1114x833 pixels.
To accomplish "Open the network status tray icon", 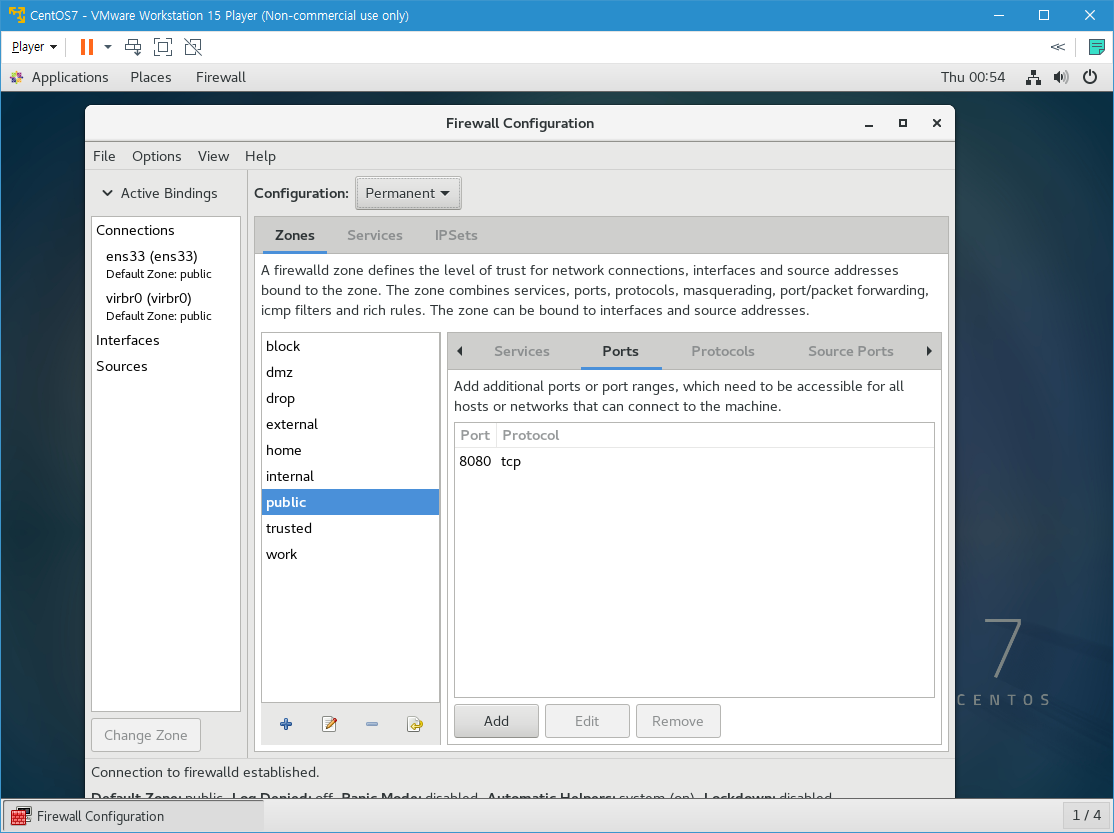I will (x=1033, y=77).
